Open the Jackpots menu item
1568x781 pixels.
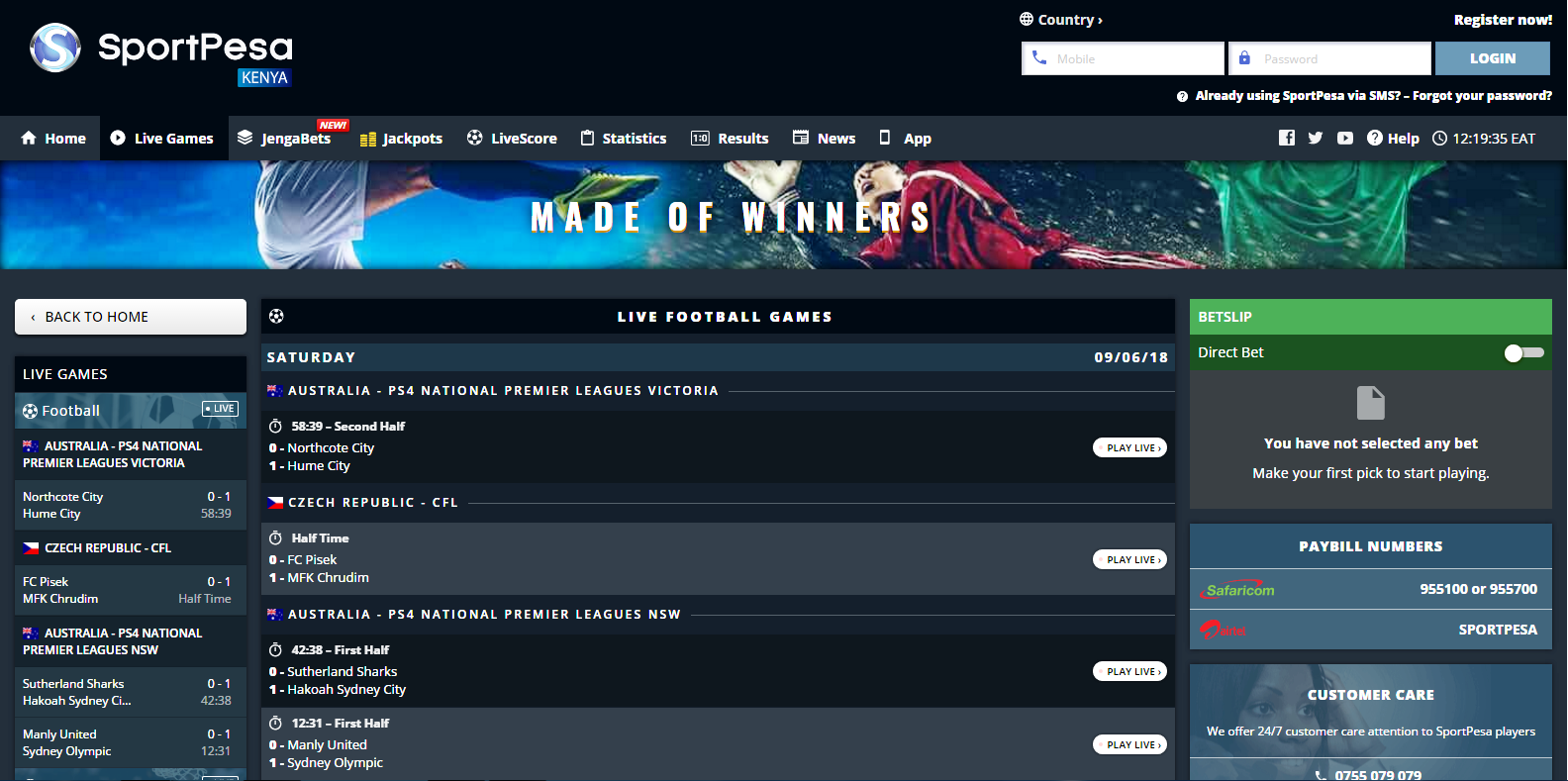pyautogui.click(x=401, y=139)
